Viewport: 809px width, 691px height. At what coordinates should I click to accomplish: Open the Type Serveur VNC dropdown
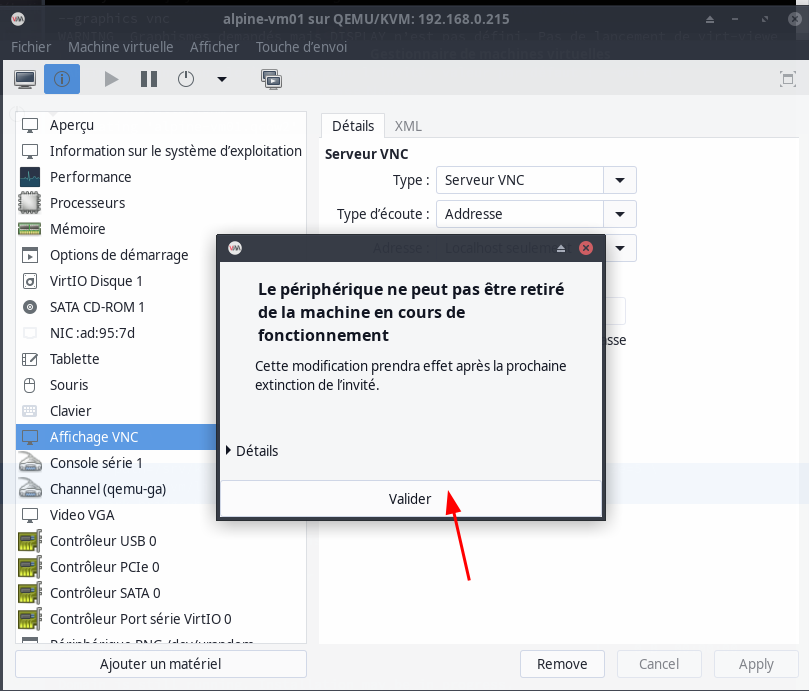coord(620,180)
